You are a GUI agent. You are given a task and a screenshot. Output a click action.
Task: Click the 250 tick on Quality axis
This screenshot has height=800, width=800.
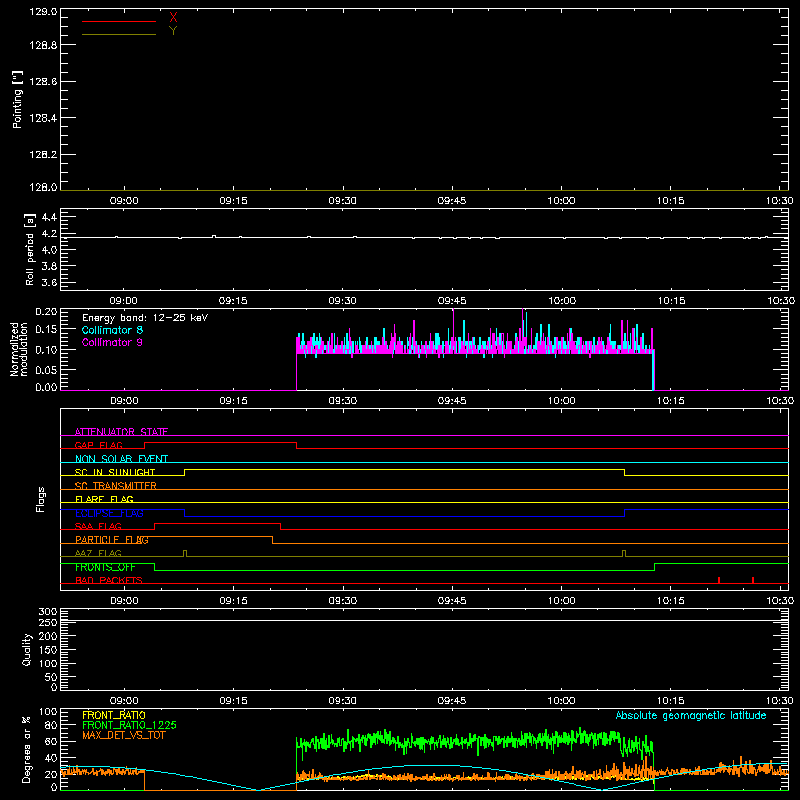coord(48,622)
